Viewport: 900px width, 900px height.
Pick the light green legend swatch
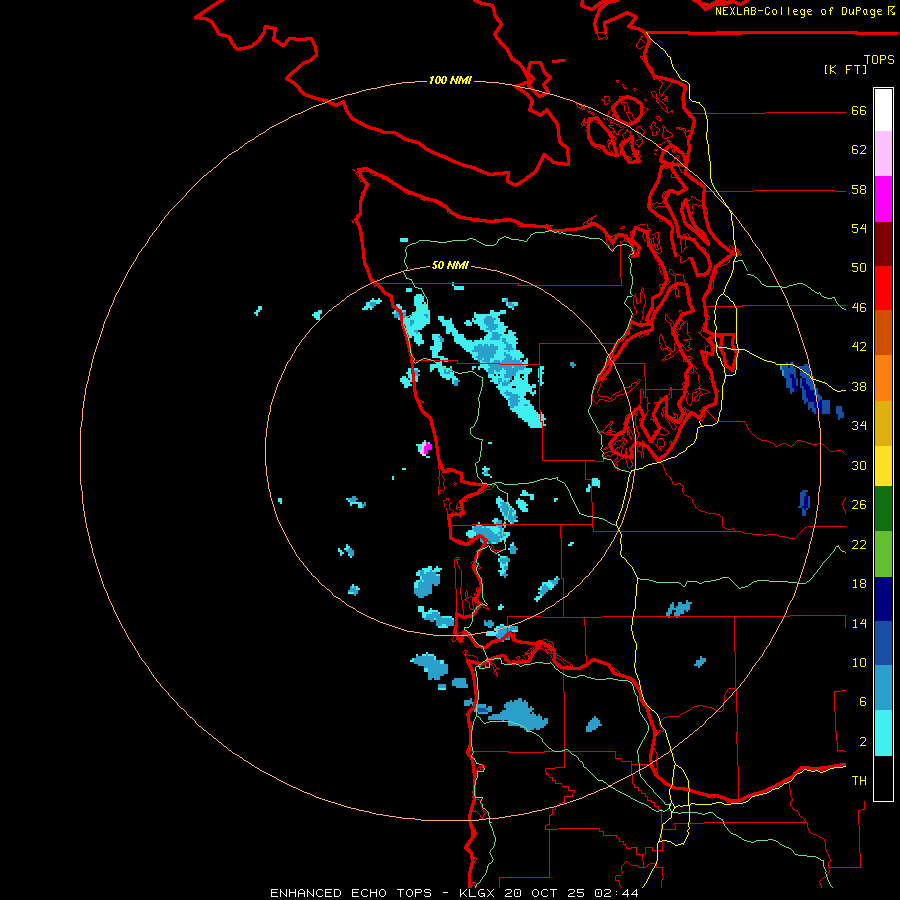pyautogui.click(x=883, y=554)
